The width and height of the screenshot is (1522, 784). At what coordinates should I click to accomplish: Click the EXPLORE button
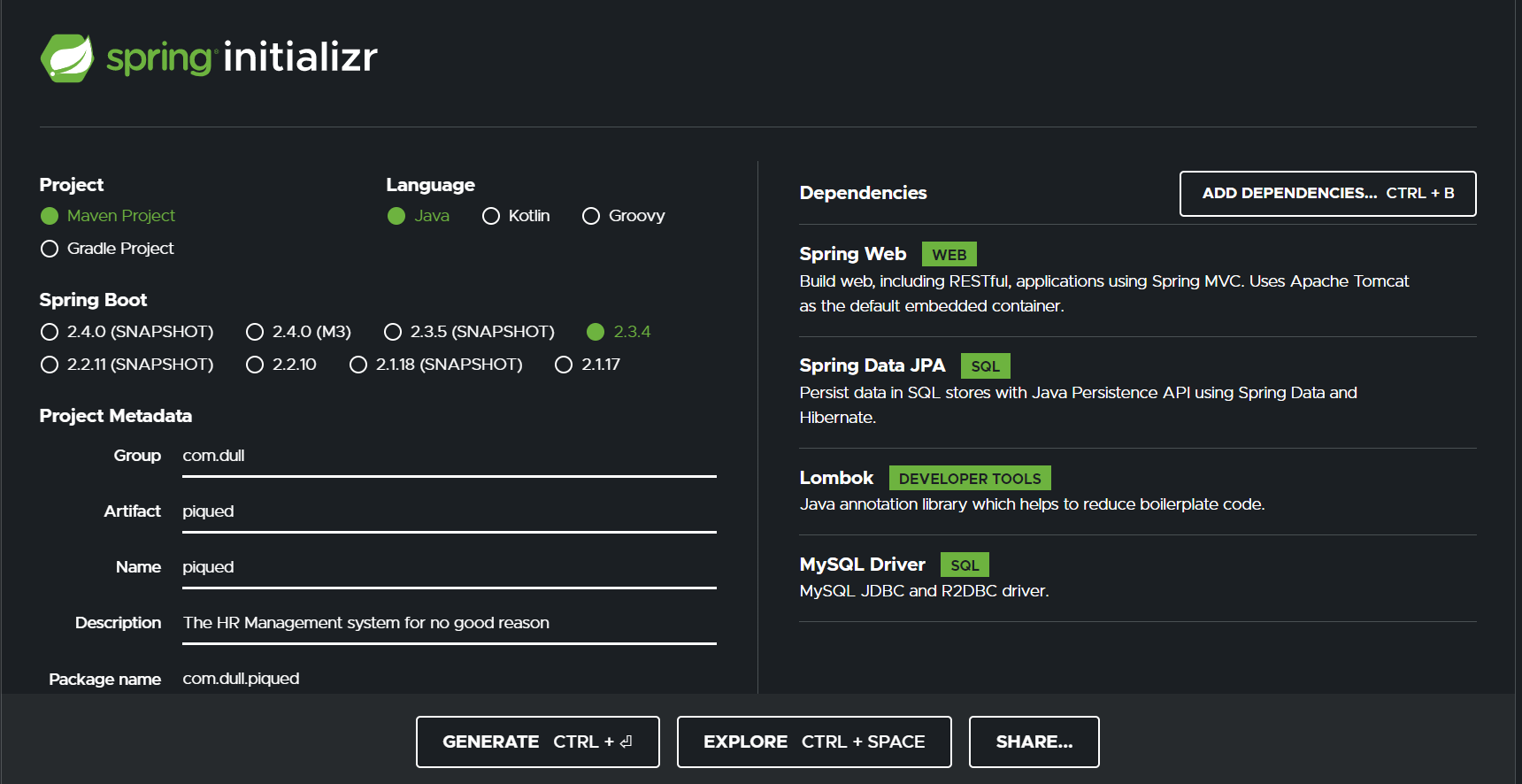coord(814,742)
